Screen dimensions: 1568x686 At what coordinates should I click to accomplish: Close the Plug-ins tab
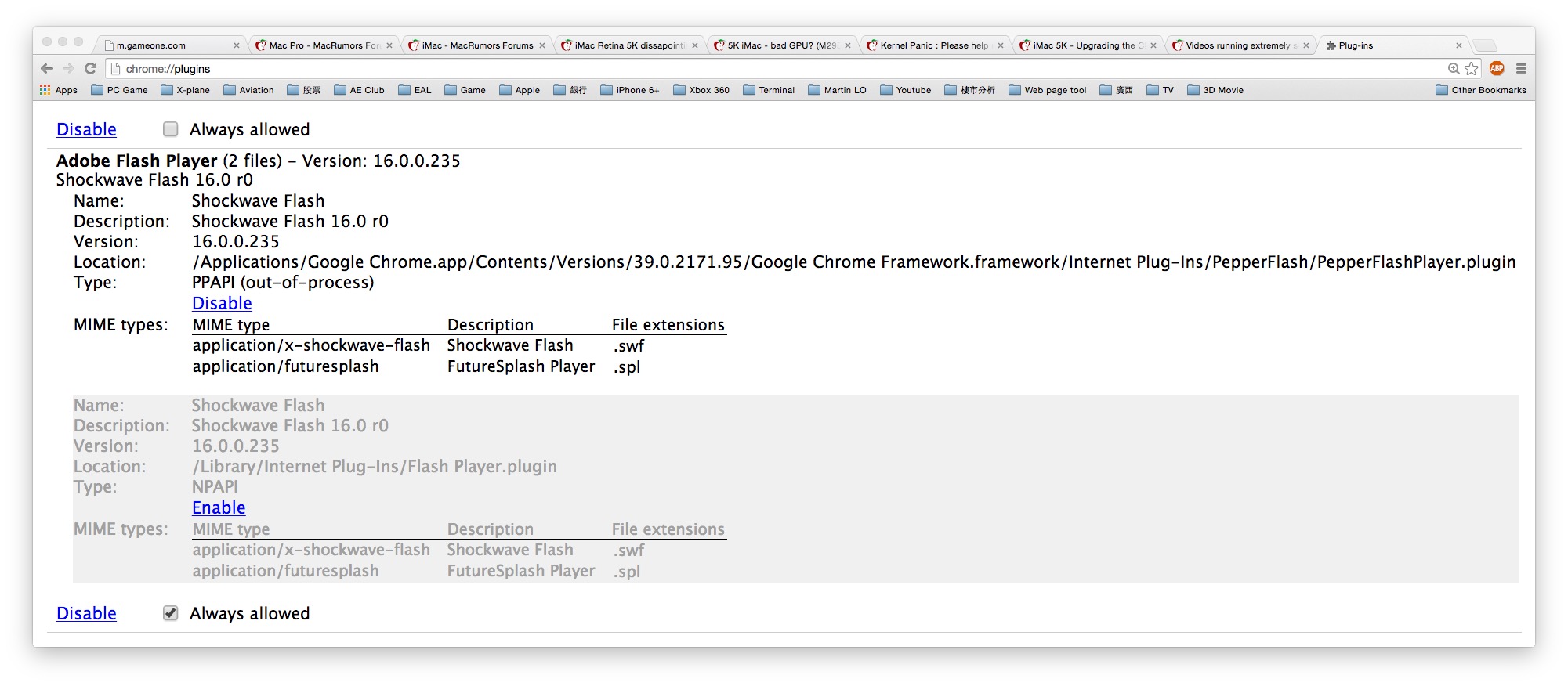[x=1459, y=45]
